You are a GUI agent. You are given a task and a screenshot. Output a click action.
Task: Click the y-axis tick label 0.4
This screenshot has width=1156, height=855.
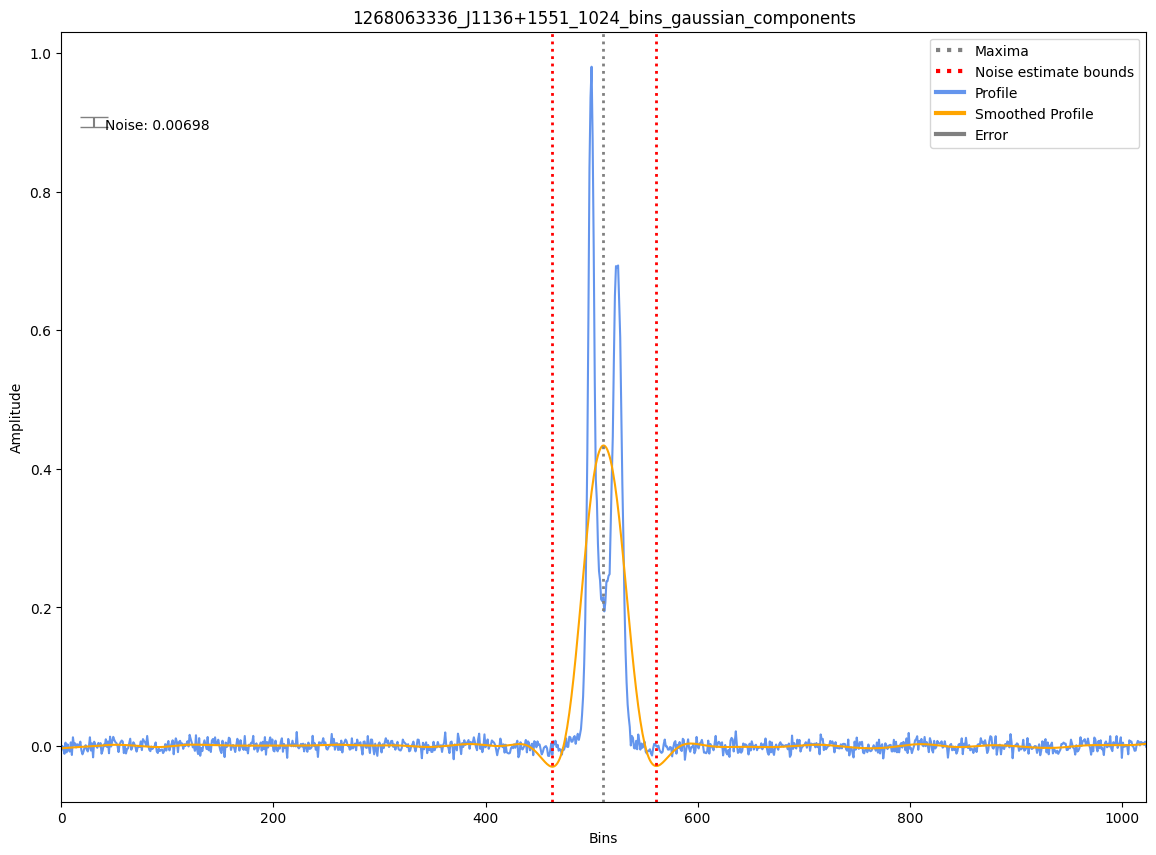point(41,470)
